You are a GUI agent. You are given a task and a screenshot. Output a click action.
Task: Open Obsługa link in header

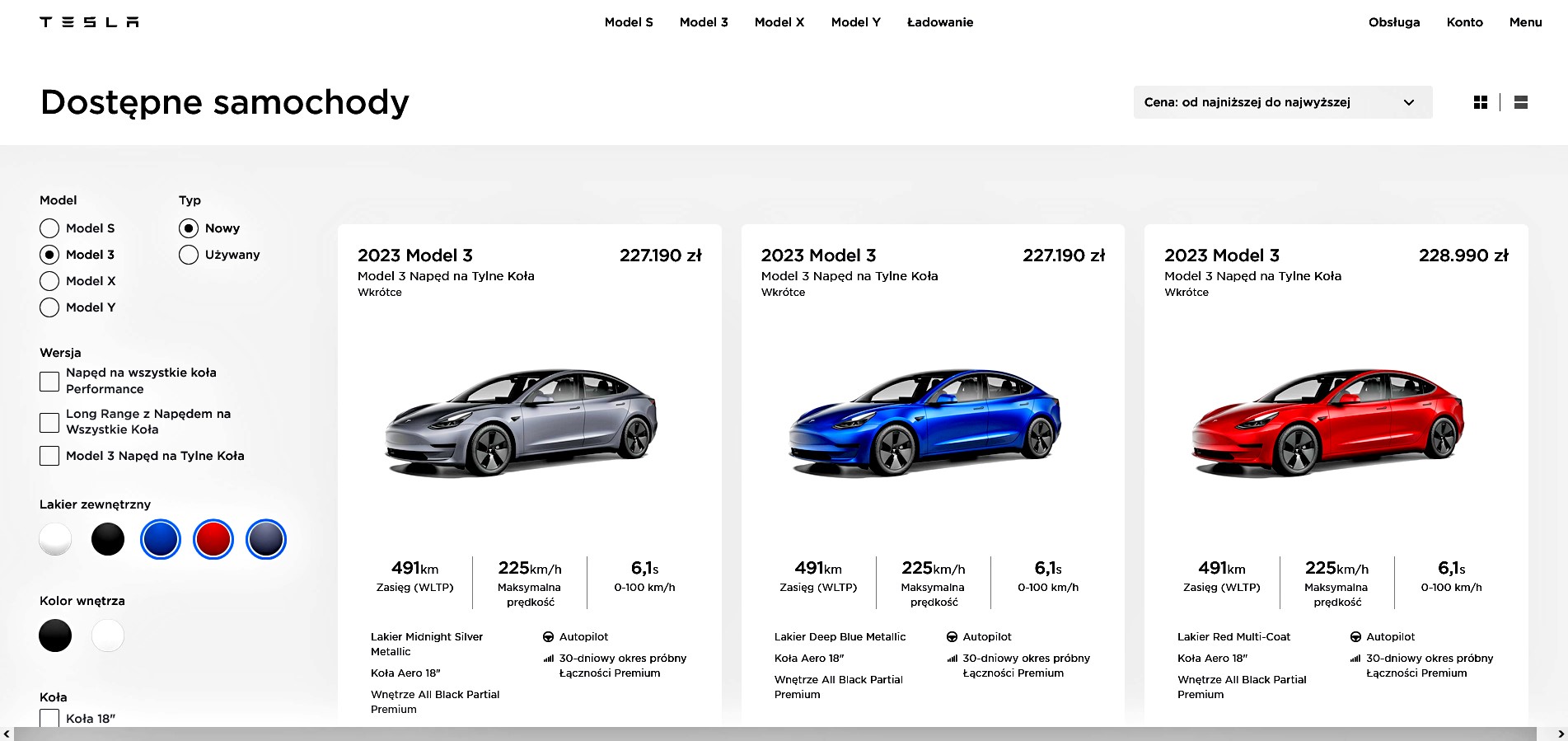[x=1394, y=22]
